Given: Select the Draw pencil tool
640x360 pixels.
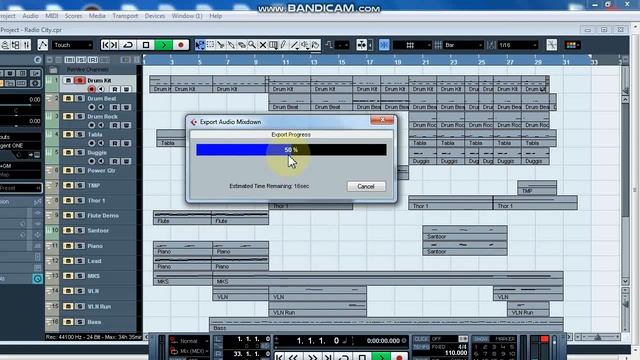Looking at the screenshot, I should [284, 45].
